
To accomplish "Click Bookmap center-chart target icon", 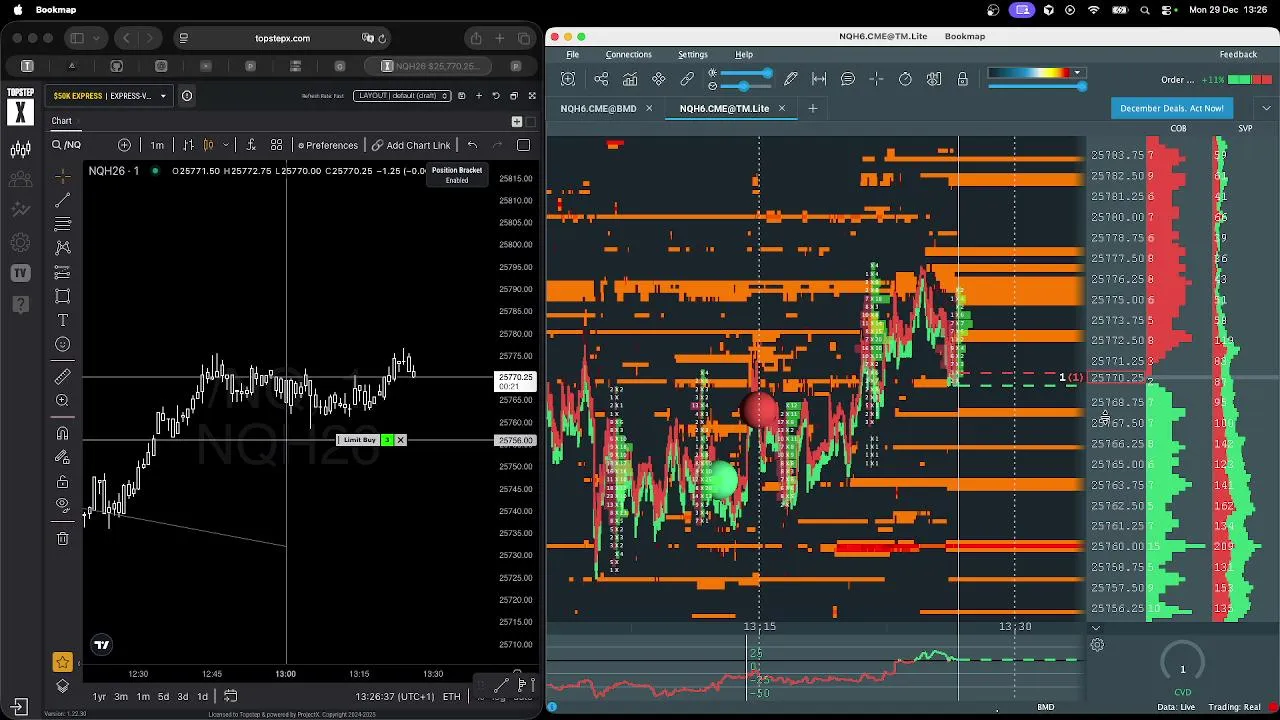I will 568,79.
